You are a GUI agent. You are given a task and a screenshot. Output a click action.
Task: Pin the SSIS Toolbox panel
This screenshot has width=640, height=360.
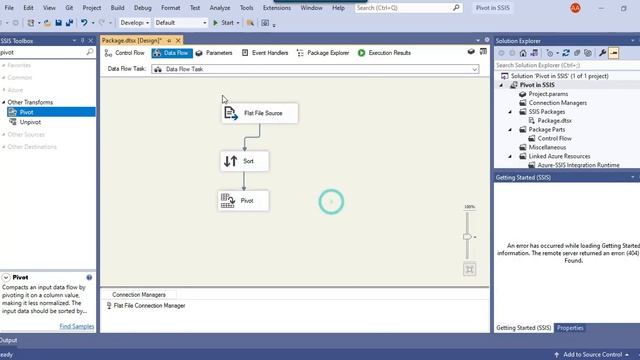click(82, 40)
